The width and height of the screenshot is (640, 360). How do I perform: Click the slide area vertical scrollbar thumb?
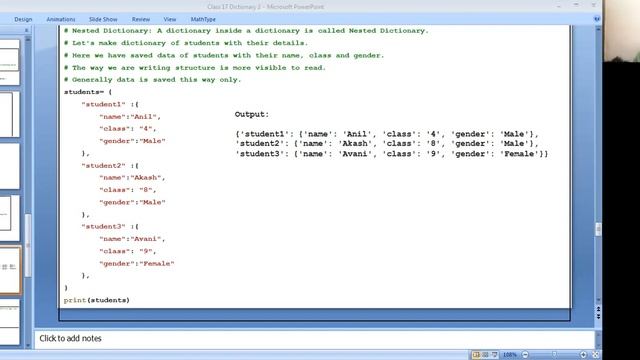coord(598,229)
